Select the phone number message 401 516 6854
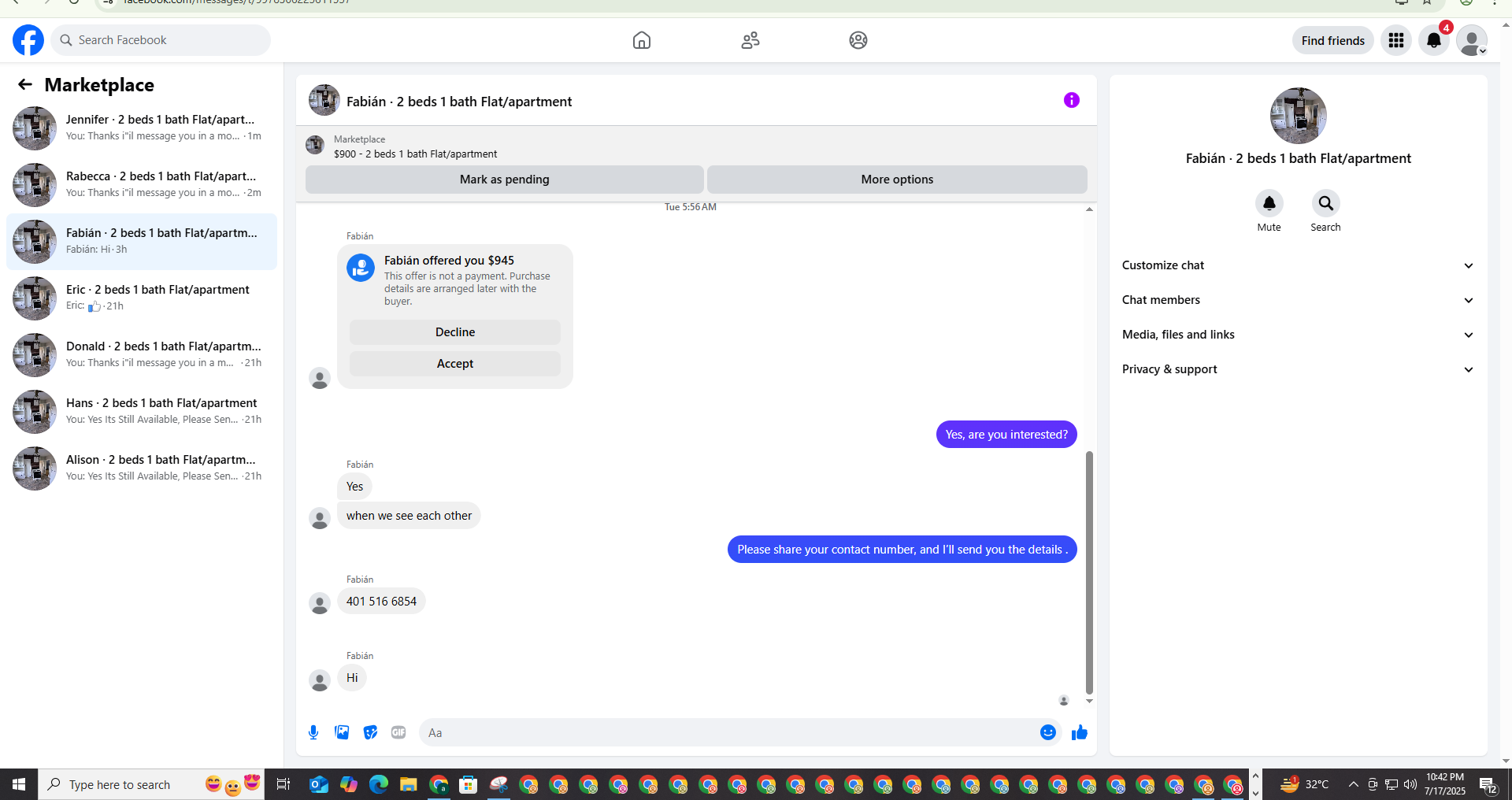Image resolution: width=1512 pixels, height=800 pixels. click(x=381, y=602)
